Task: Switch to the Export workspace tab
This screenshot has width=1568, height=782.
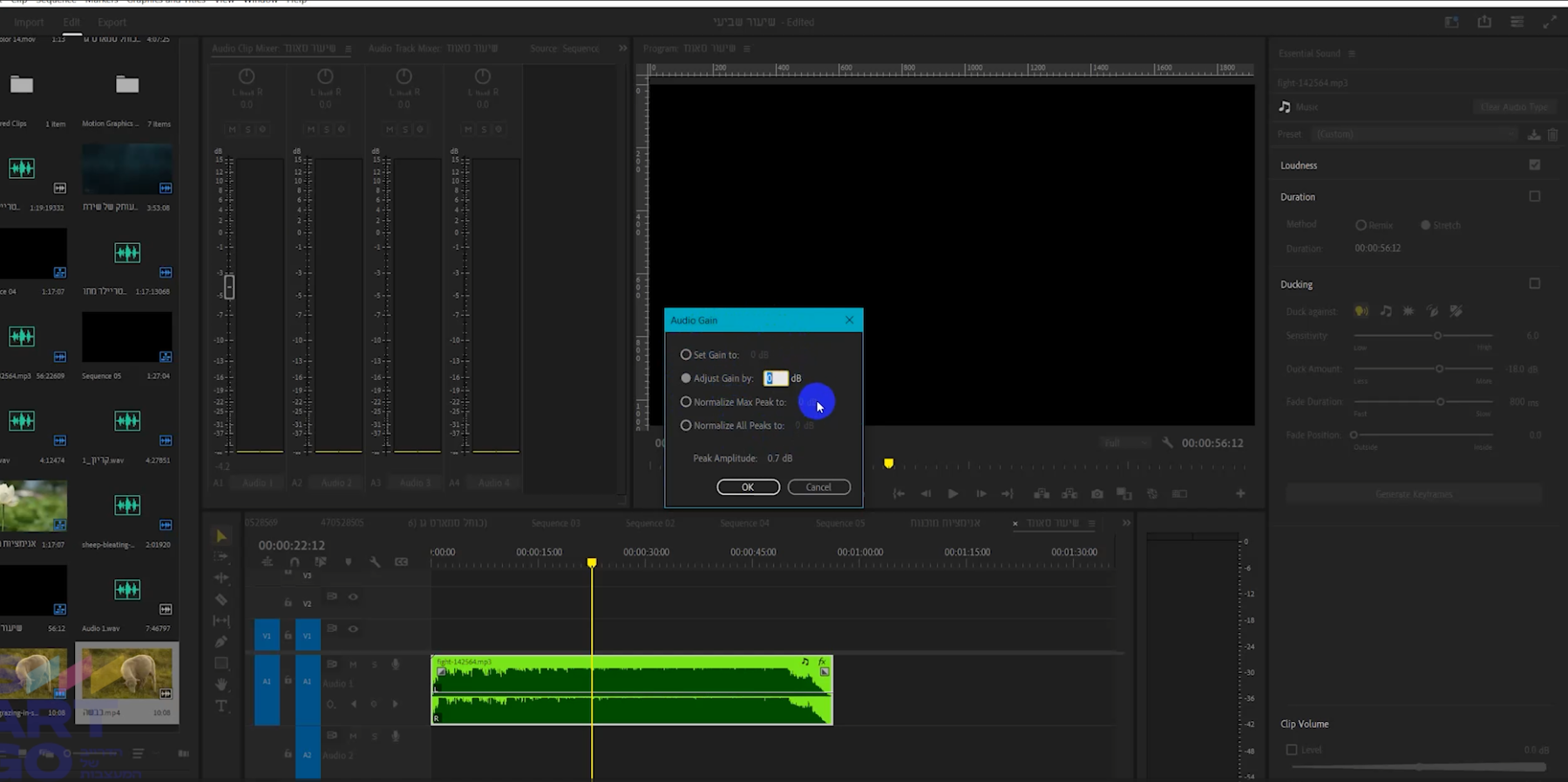Action: tap(112, 22)
